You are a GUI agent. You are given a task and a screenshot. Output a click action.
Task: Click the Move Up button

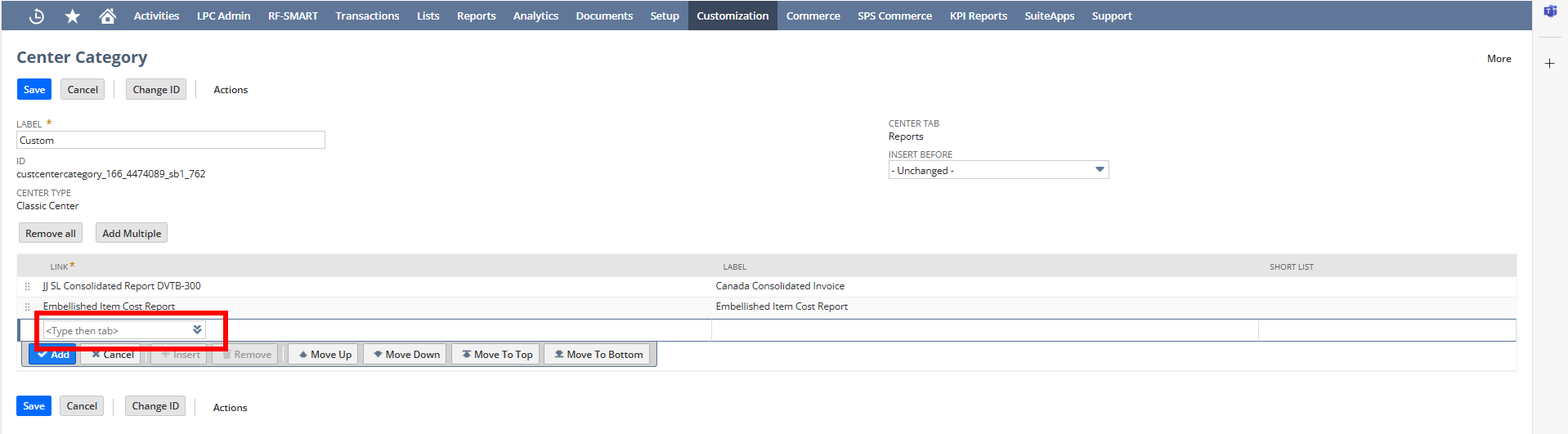(x=324, y=354)
